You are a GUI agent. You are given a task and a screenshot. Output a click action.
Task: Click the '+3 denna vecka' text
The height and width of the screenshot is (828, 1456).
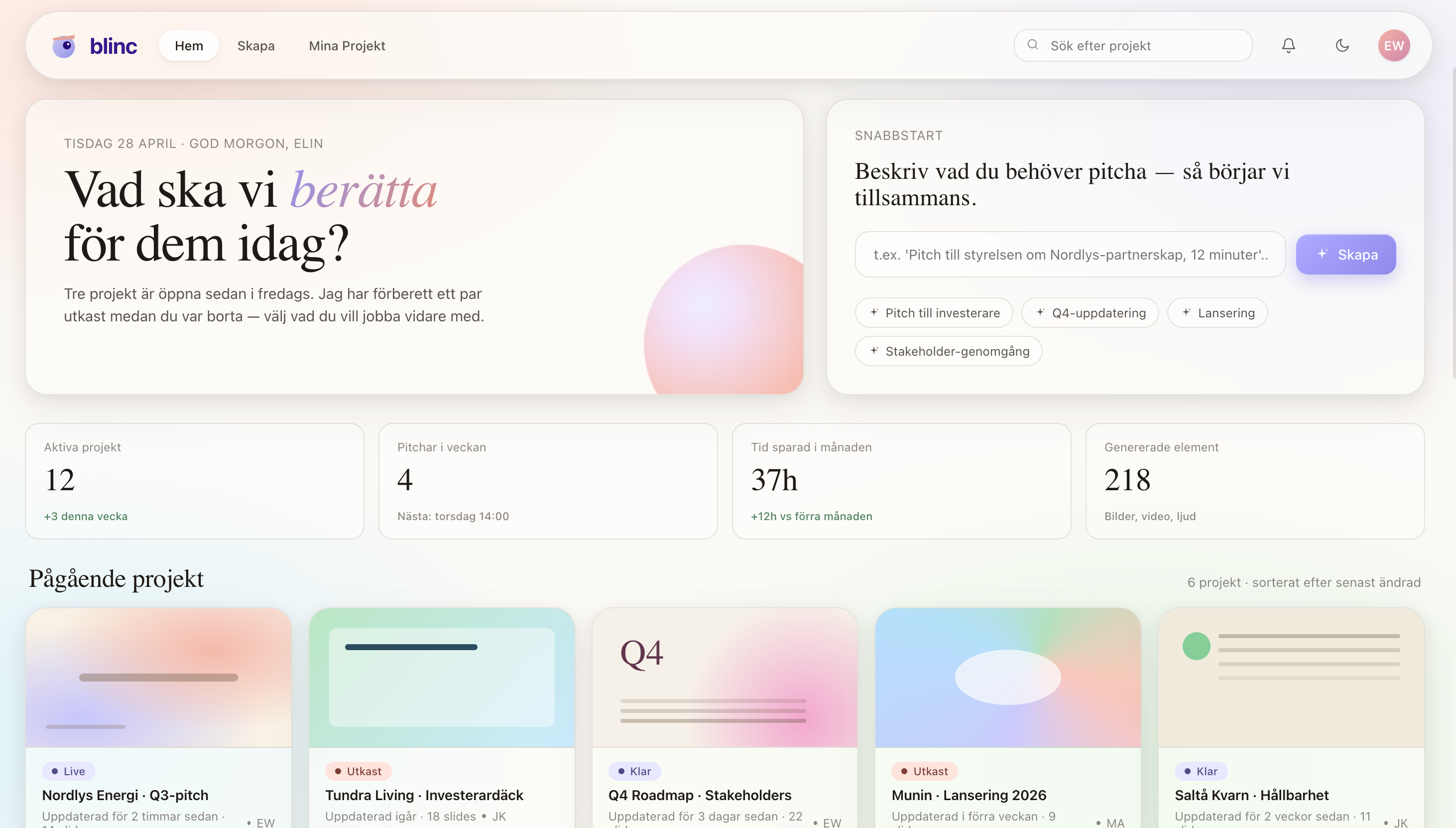pyautogui.click(x=86, y=516)
